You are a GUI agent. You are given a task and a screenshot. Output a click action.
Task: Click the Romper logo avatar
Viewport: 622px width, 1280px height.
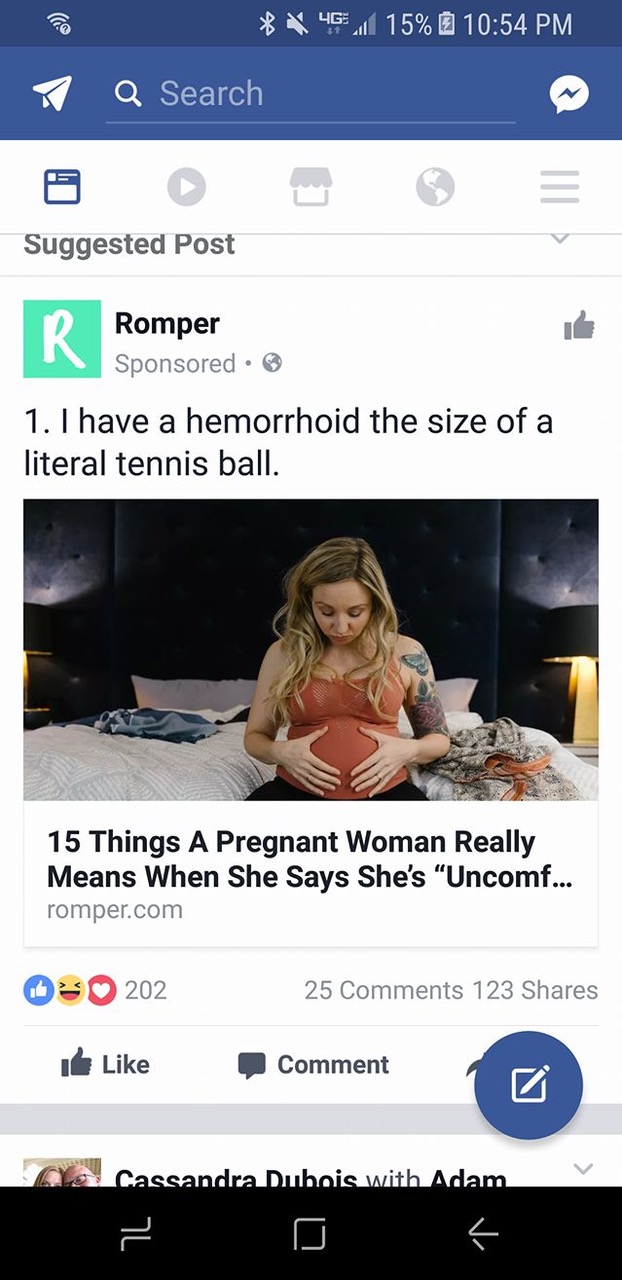point(62,339)
